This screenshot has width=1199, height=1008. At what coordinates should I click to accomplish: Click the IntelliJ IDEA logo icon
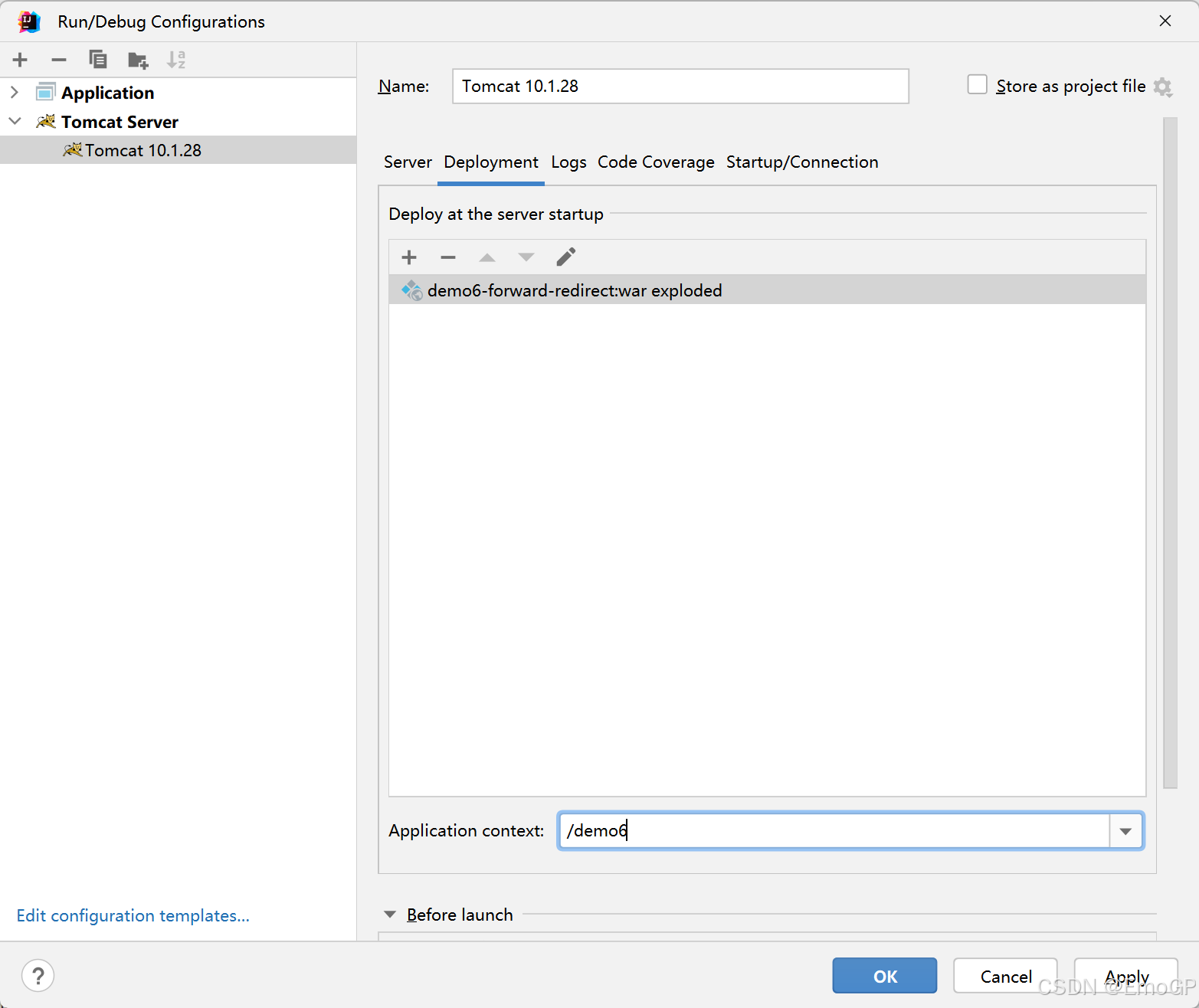tap(29, 21)
